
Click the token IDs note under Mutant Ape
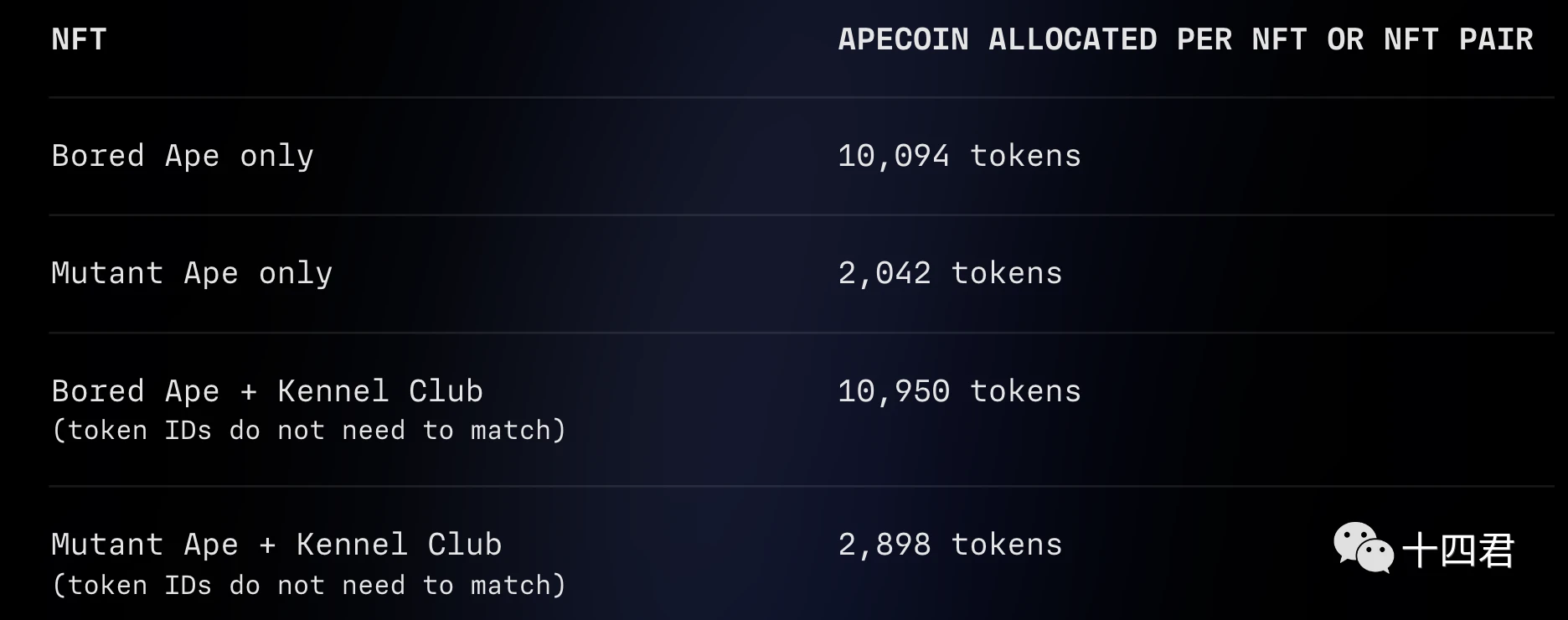click(309, 585)
